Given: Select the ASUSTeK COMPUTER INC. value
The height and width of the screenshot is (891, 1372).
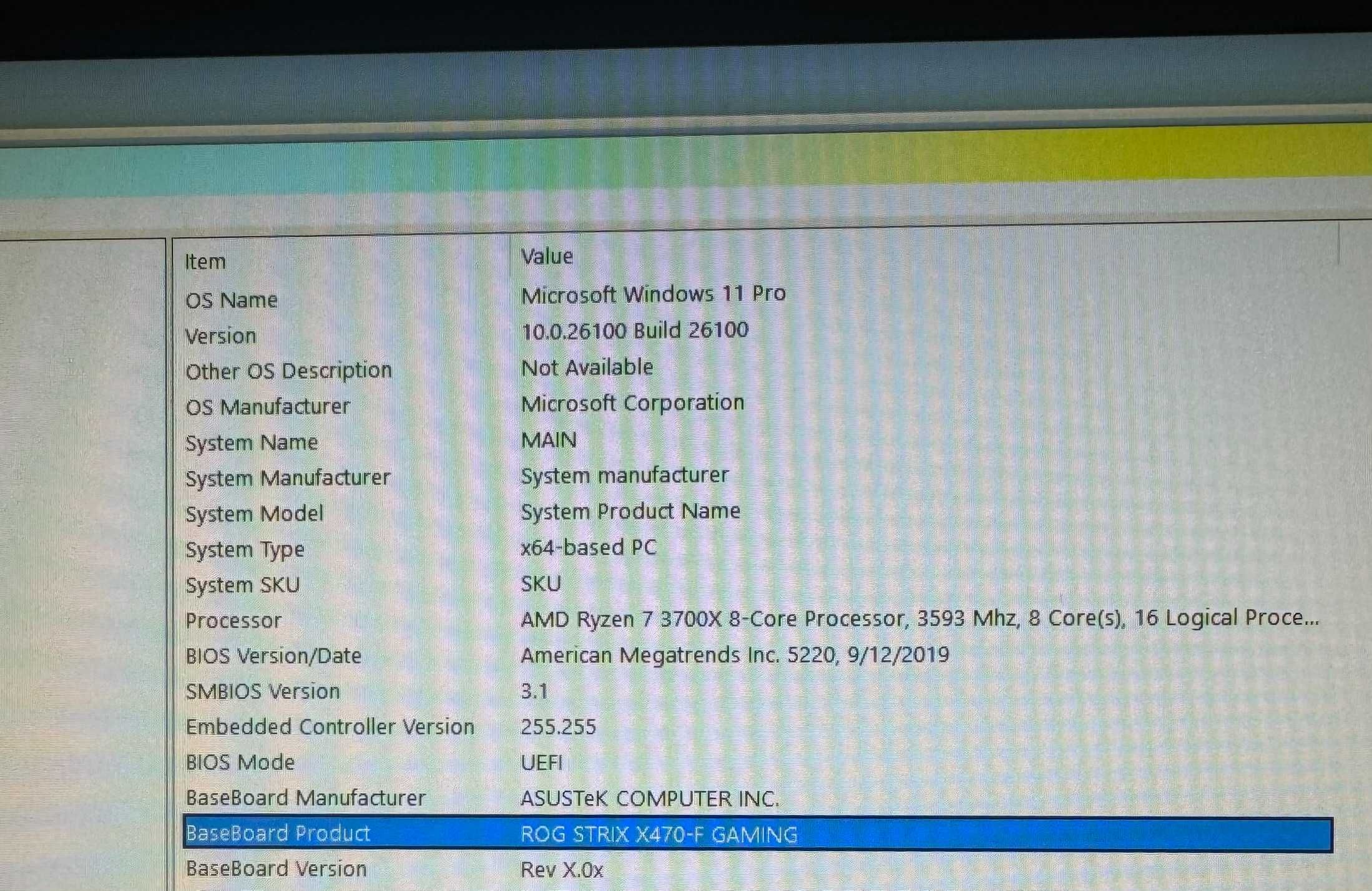Looking at the screenshot, I should point(650,798).
